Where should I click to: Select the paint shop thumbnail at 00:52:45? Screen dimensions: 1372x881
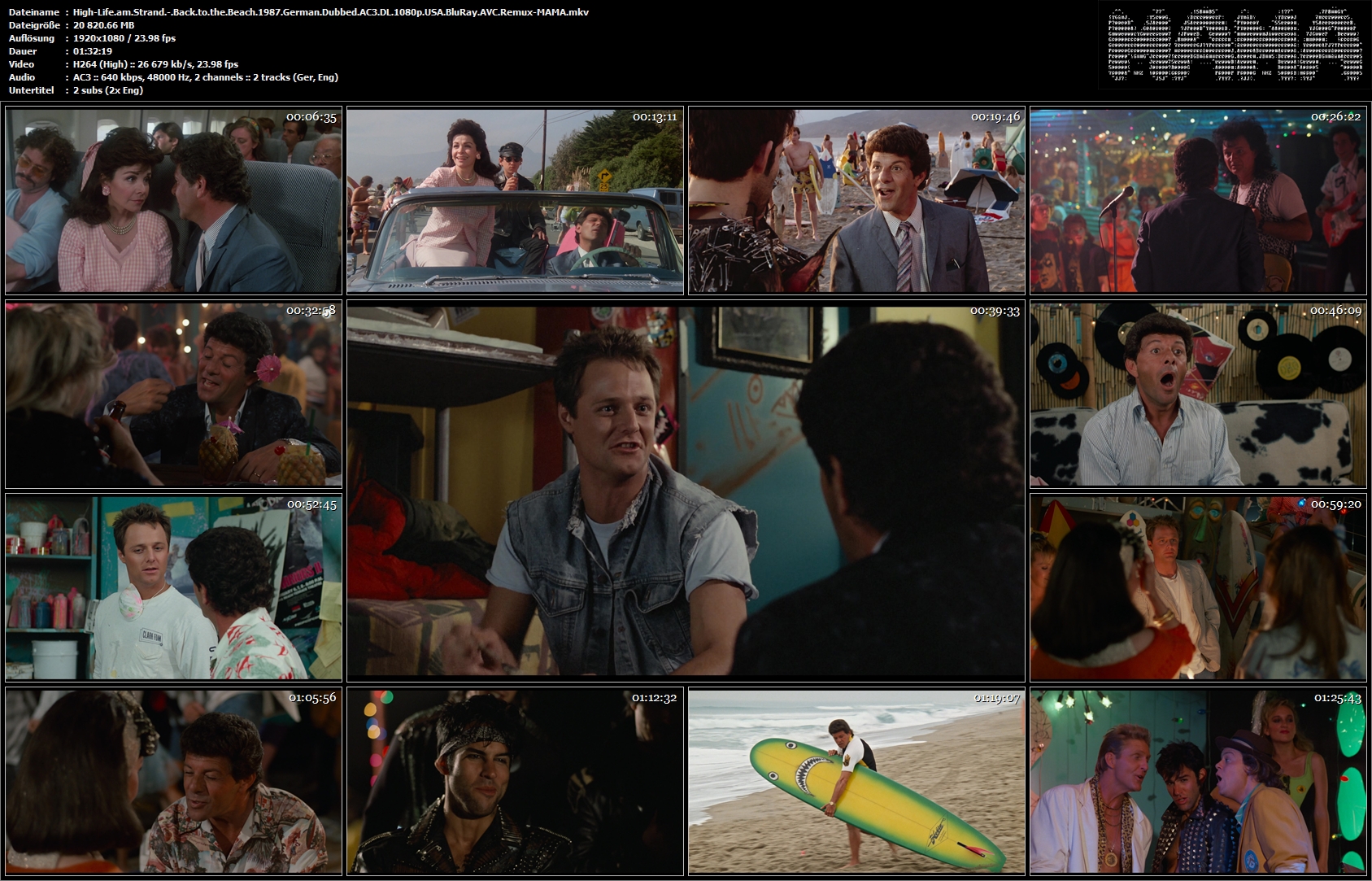[x=173, y=587]
